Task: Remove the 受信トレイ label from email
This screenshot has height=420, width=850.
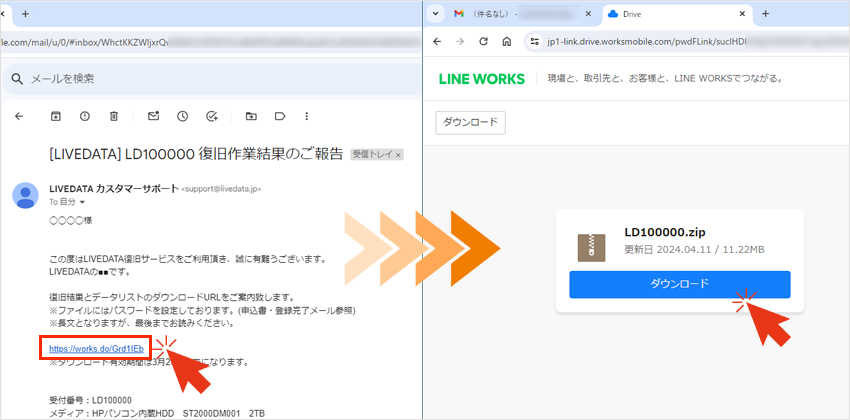Action: (398, 155)
